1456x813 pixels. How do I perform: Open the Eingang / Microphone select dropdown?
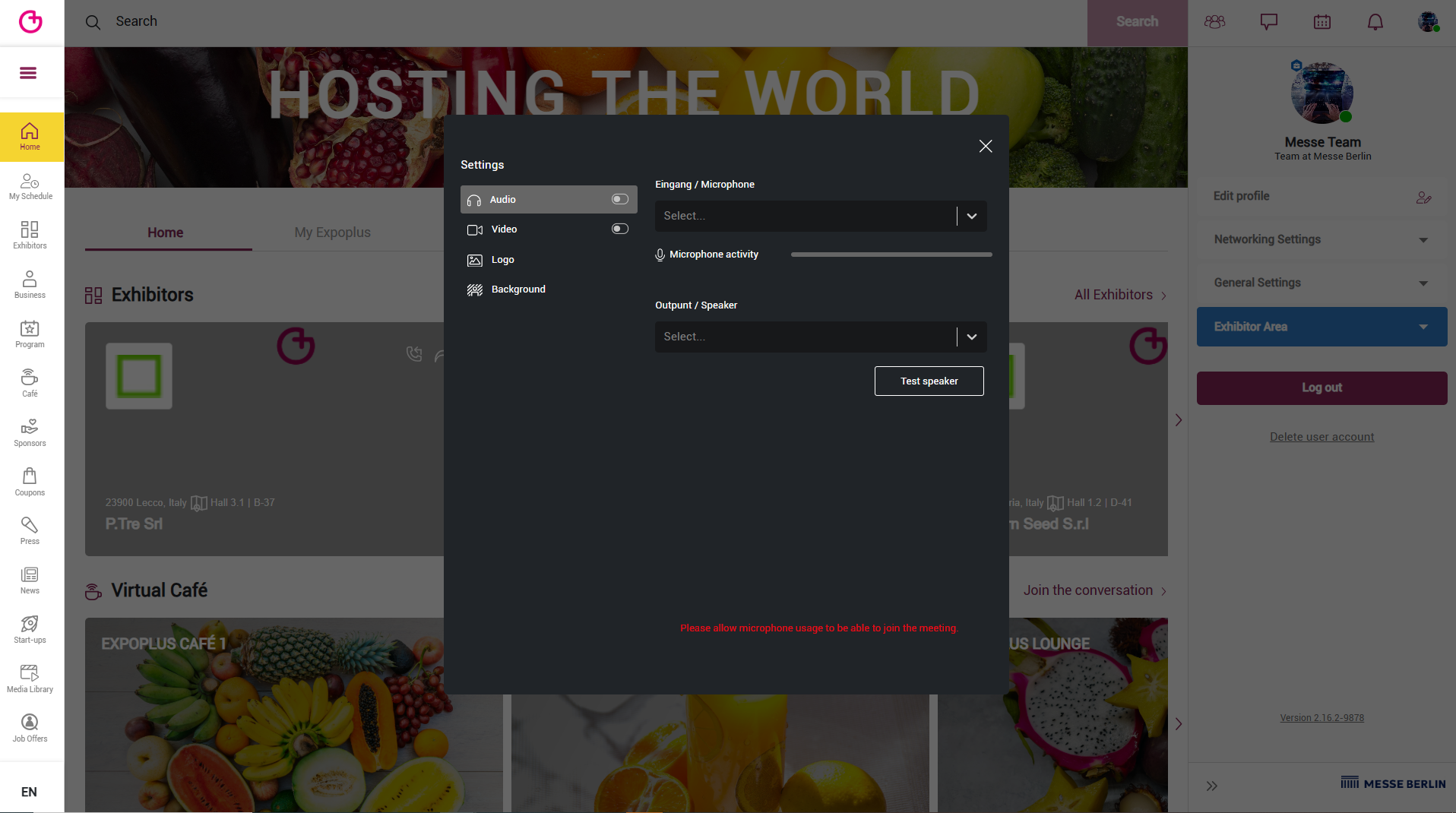click(821, 216)
